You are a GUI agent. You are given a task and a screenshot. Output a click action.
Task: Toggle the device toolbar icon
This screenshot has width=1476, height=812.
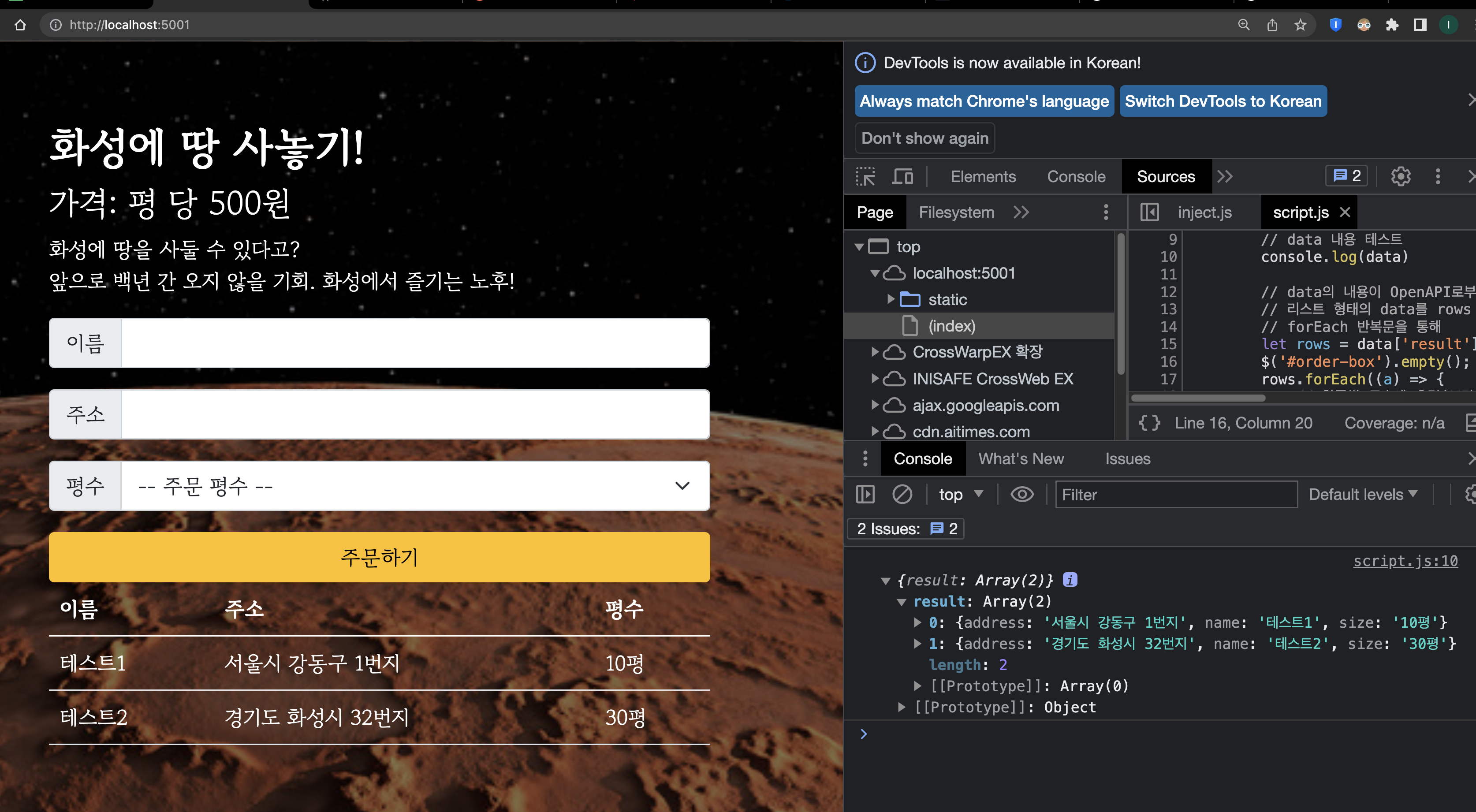(x=902, y=176)
